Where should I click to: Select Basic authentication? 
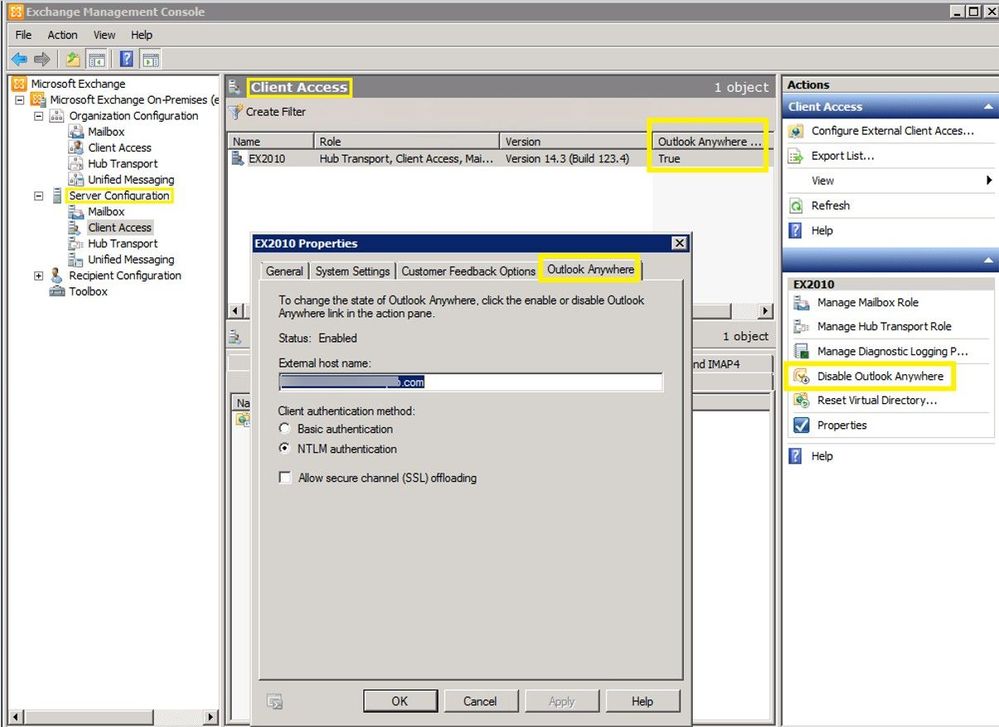(284, 429)
